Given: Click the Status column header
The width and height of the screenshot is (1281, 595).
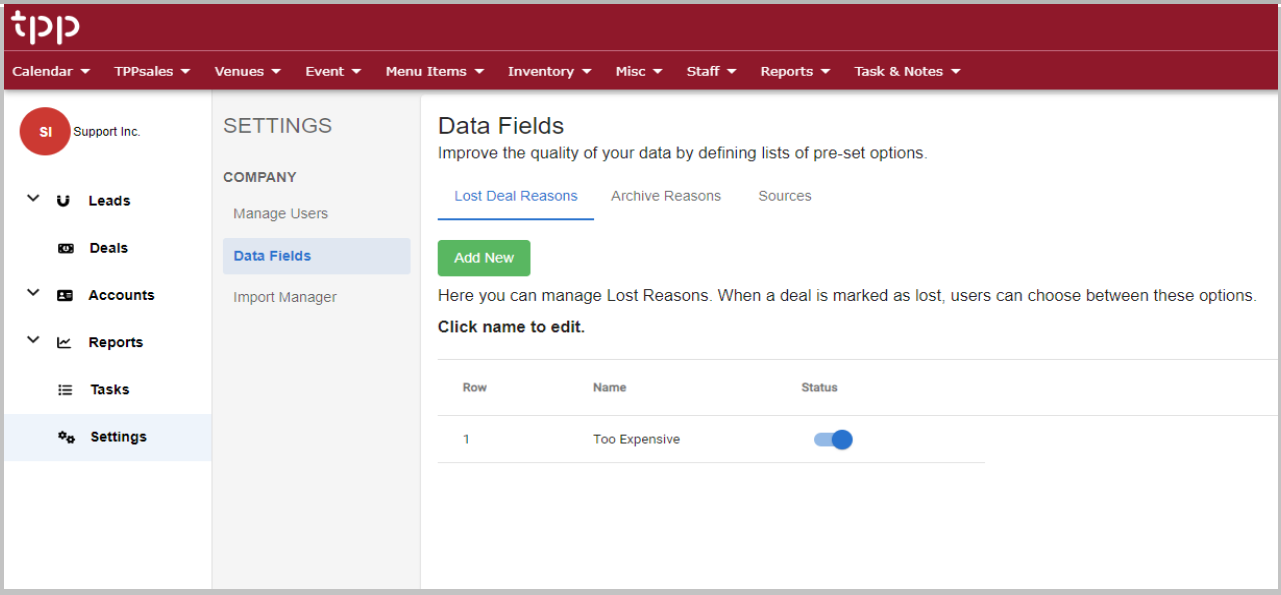Looking at the screenshot, I should (819, 387).
